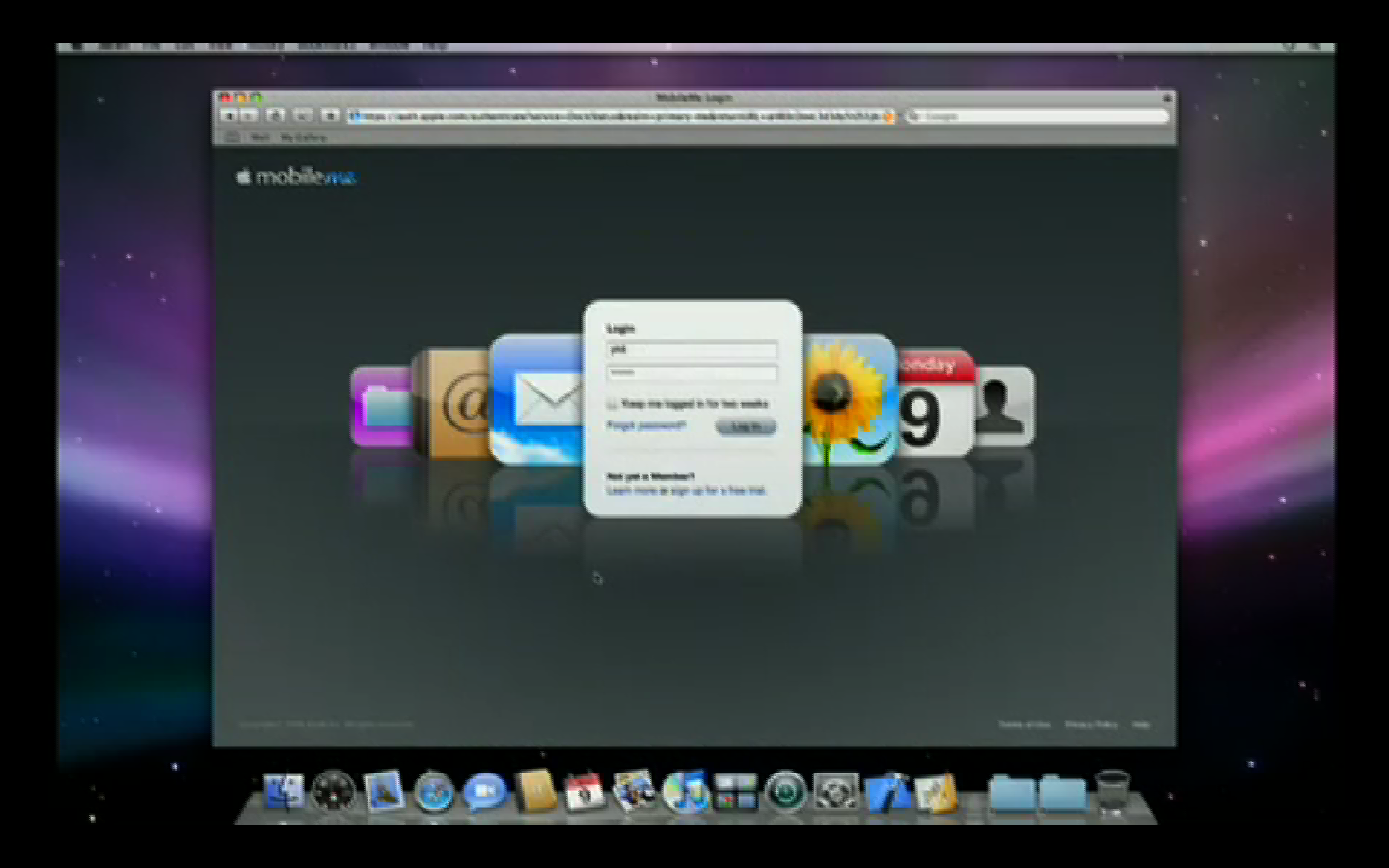1389x868 pixels.
Task: Open the Trash in the Dock
Action: (x=1112, y=793)
